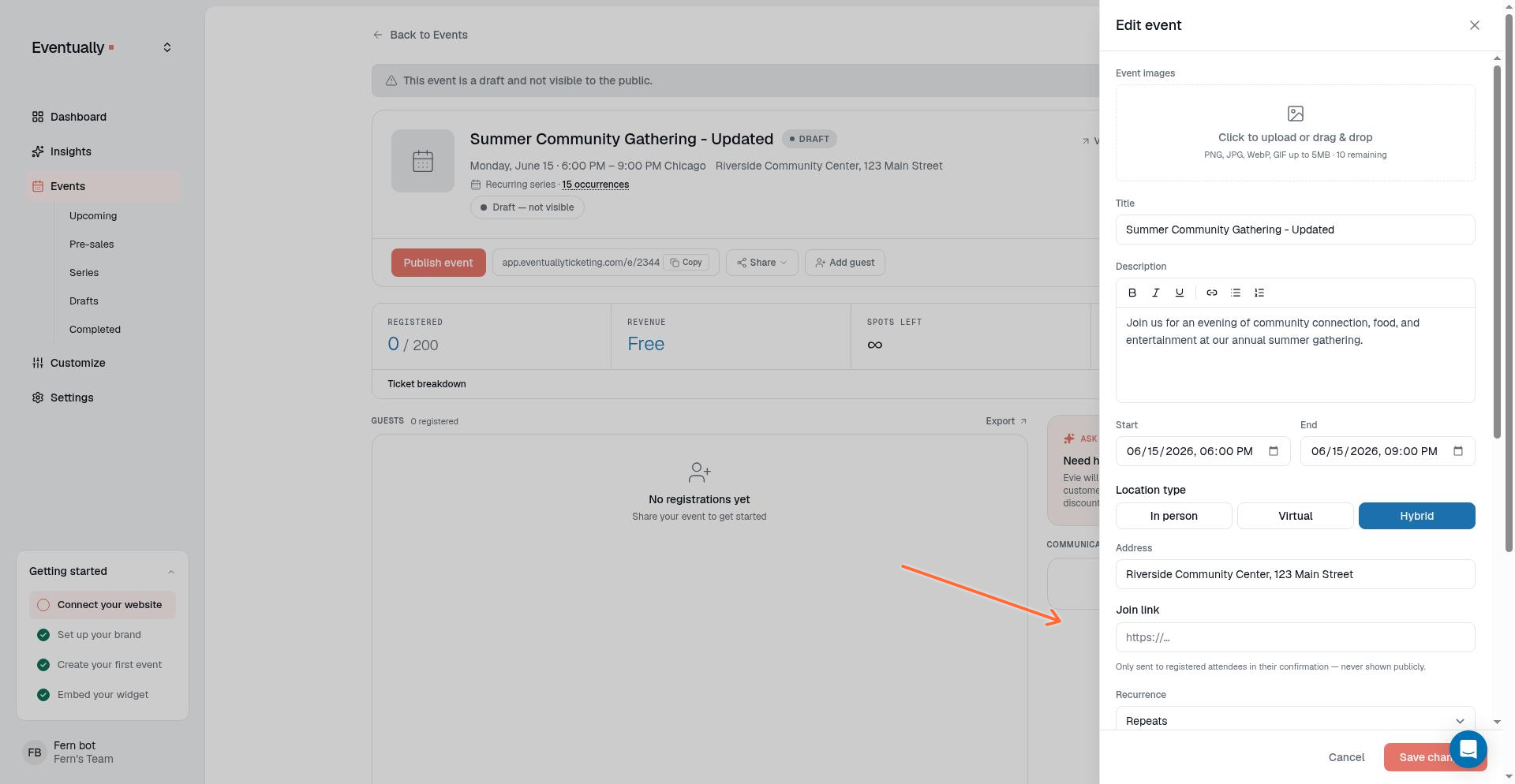Go to Series events
Viewport: 1515px width, 784px height.
pyautogui.click(x=84, y=273)
